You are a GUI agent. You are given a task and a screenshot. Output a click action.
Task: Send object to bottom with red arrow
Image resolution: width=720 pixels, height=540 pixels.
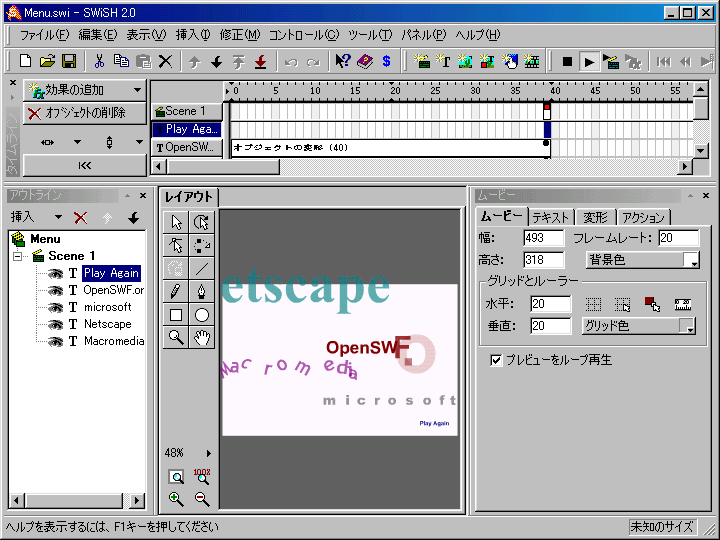[261, 62]
